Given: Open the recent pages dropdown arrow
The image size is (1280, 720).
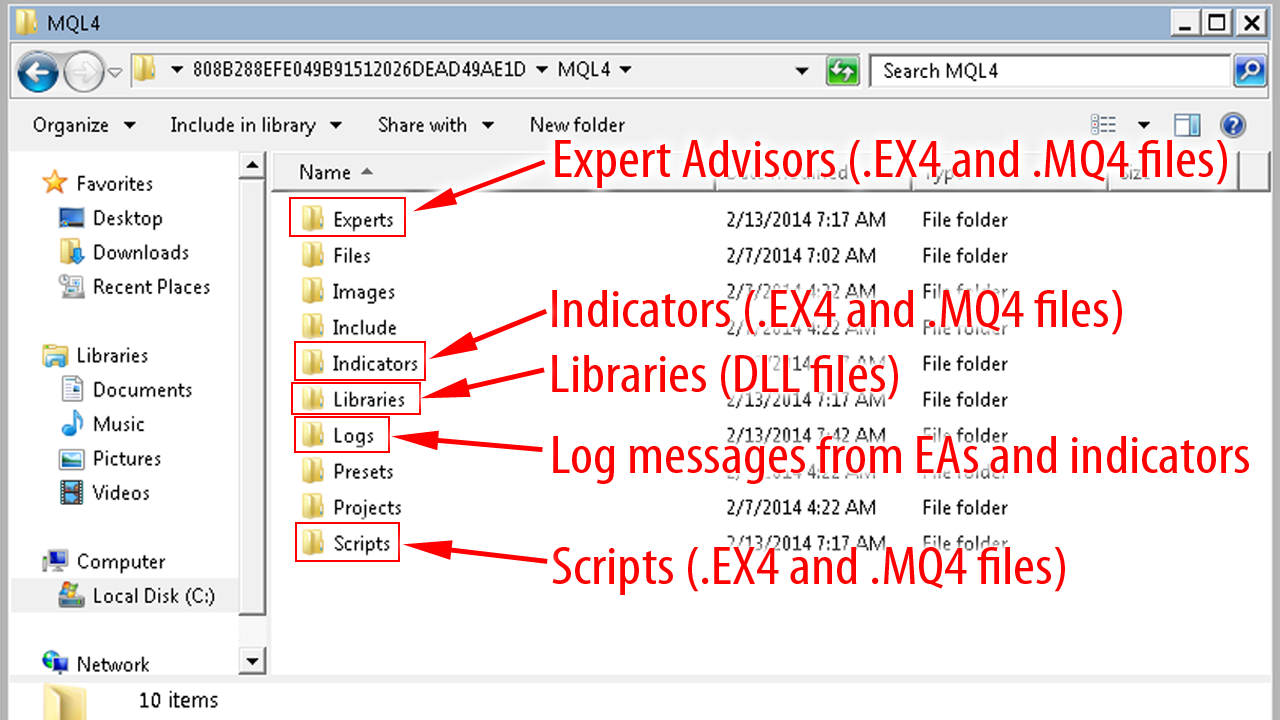Looking at the screenshot, I should pyautogui.click(x=114, y=72).
